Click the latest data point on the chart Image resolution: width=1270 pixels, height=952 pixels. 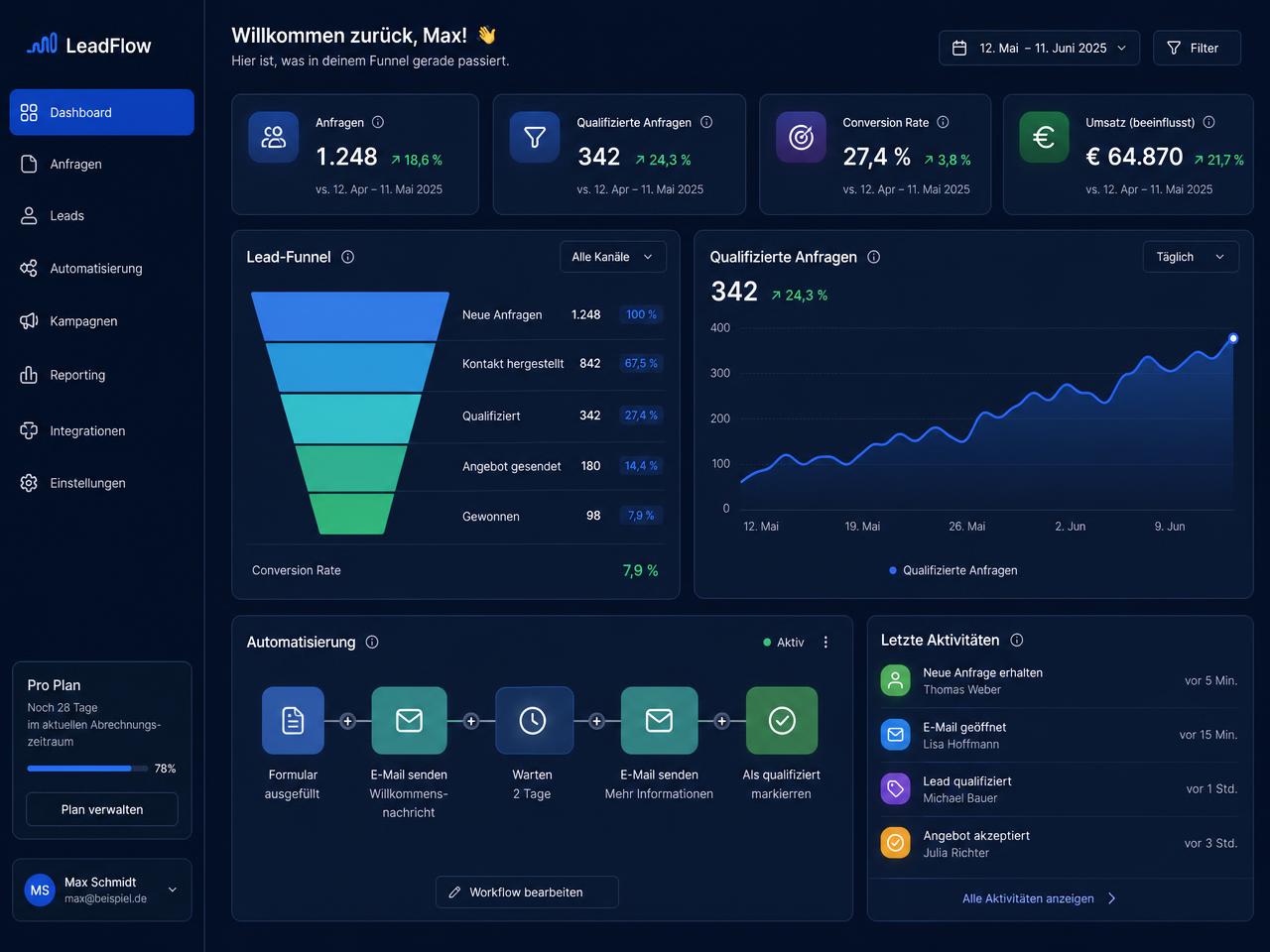(x=1233, y=338)
